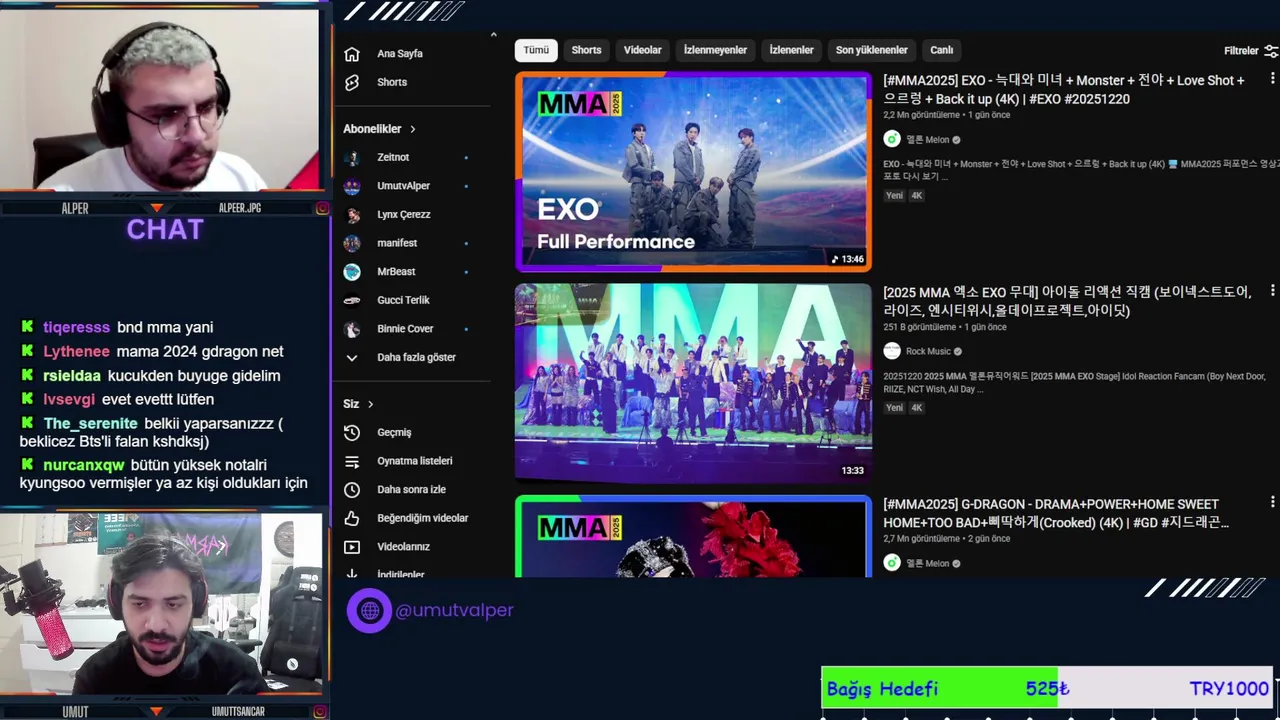Screen dimensions: 1280x720
Task: Select the İzlenmeyenler filter chip
Action: coord(715,50)
